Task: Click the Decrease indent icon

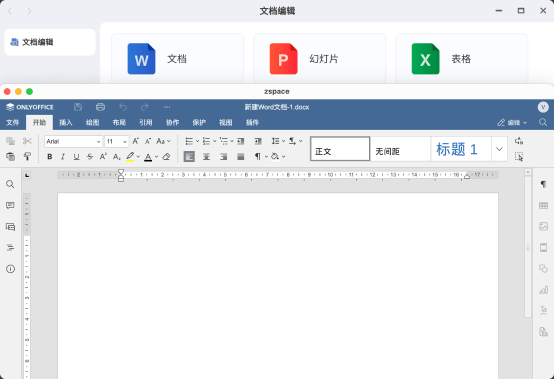Action: pyautogui.click(x=241, y=141)
